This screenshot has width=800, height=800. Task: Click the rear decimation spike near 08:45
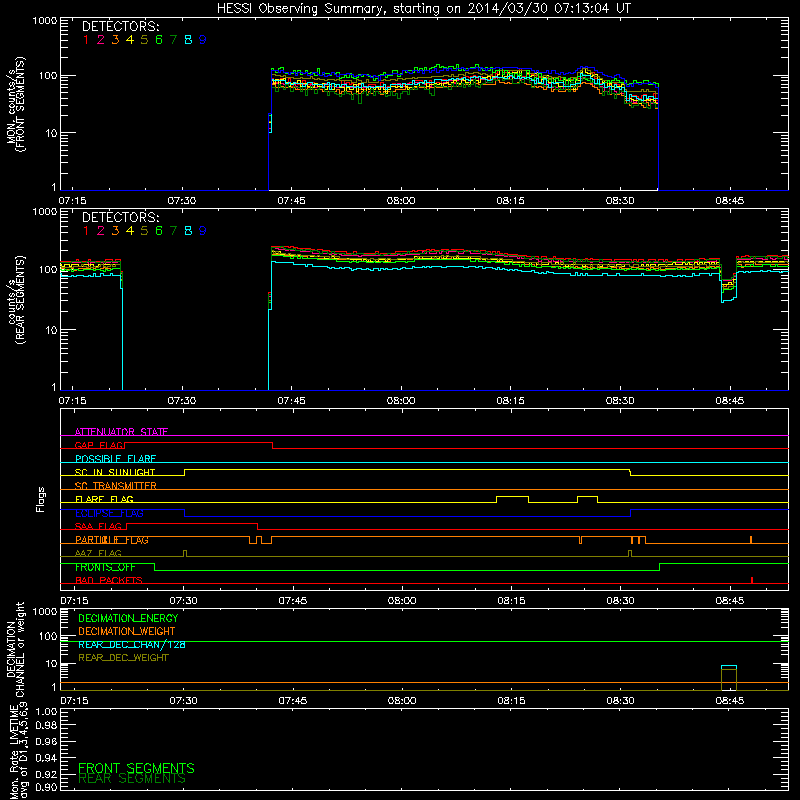(x=729, y=678)
